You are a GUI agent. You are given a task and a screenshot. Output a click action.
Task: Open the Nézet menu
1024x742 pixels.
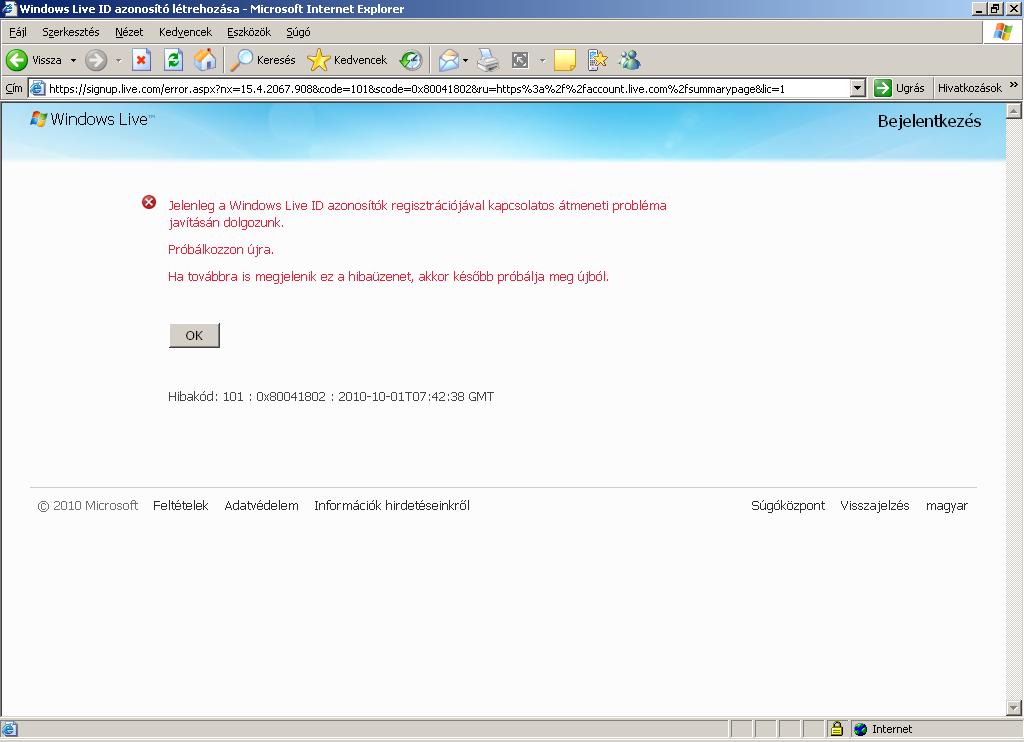tap(129, 32)
